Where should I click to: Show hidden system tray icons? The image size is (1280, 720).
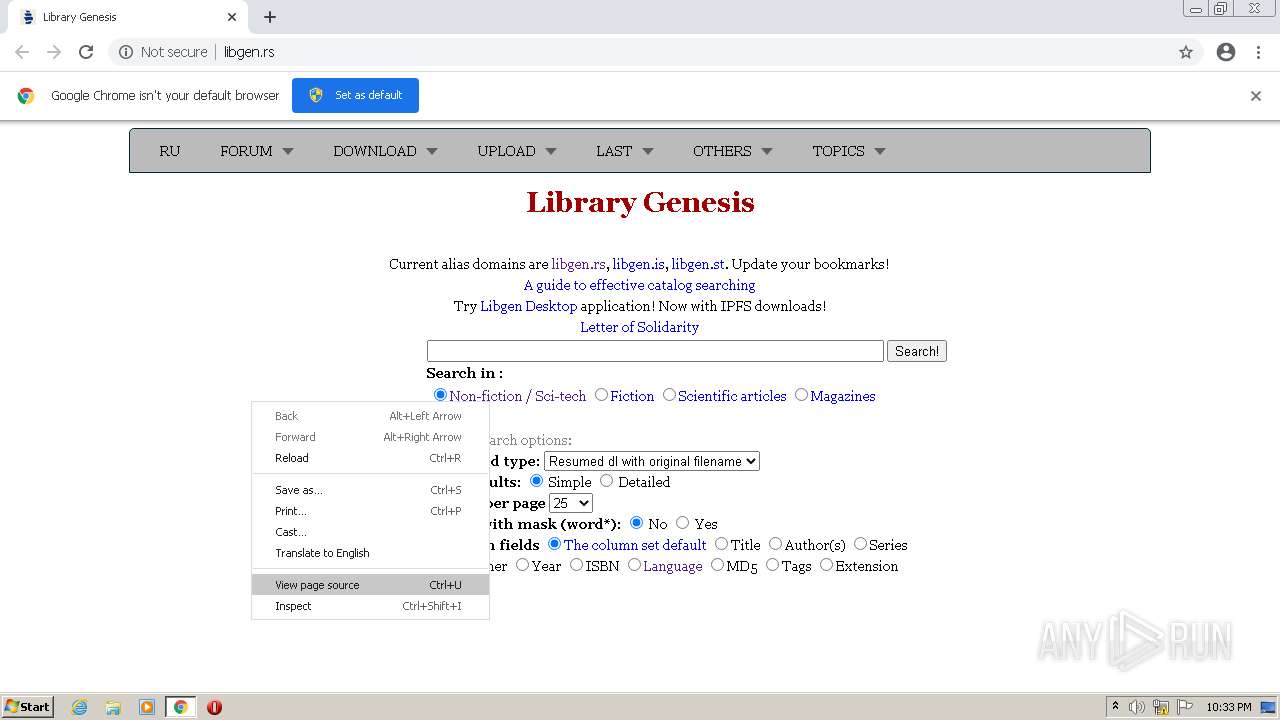coord(1115,707)
